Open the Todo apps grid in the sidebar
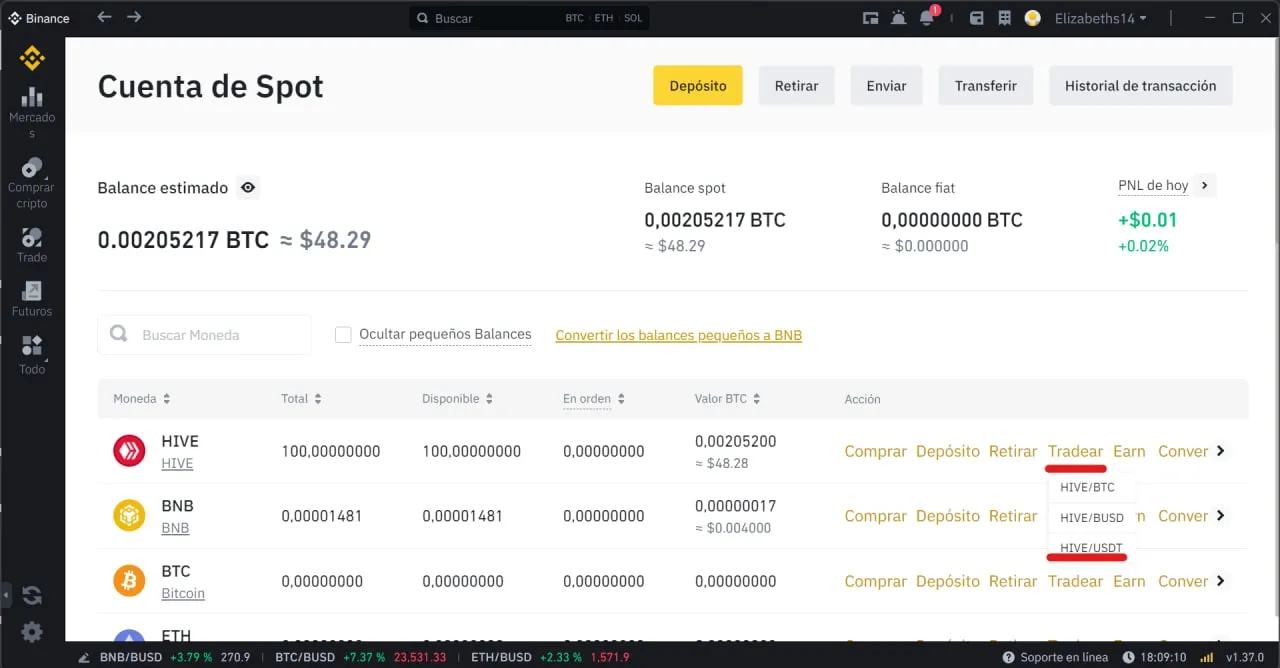Screen dimensions: 1280x668 click(32, 356)
